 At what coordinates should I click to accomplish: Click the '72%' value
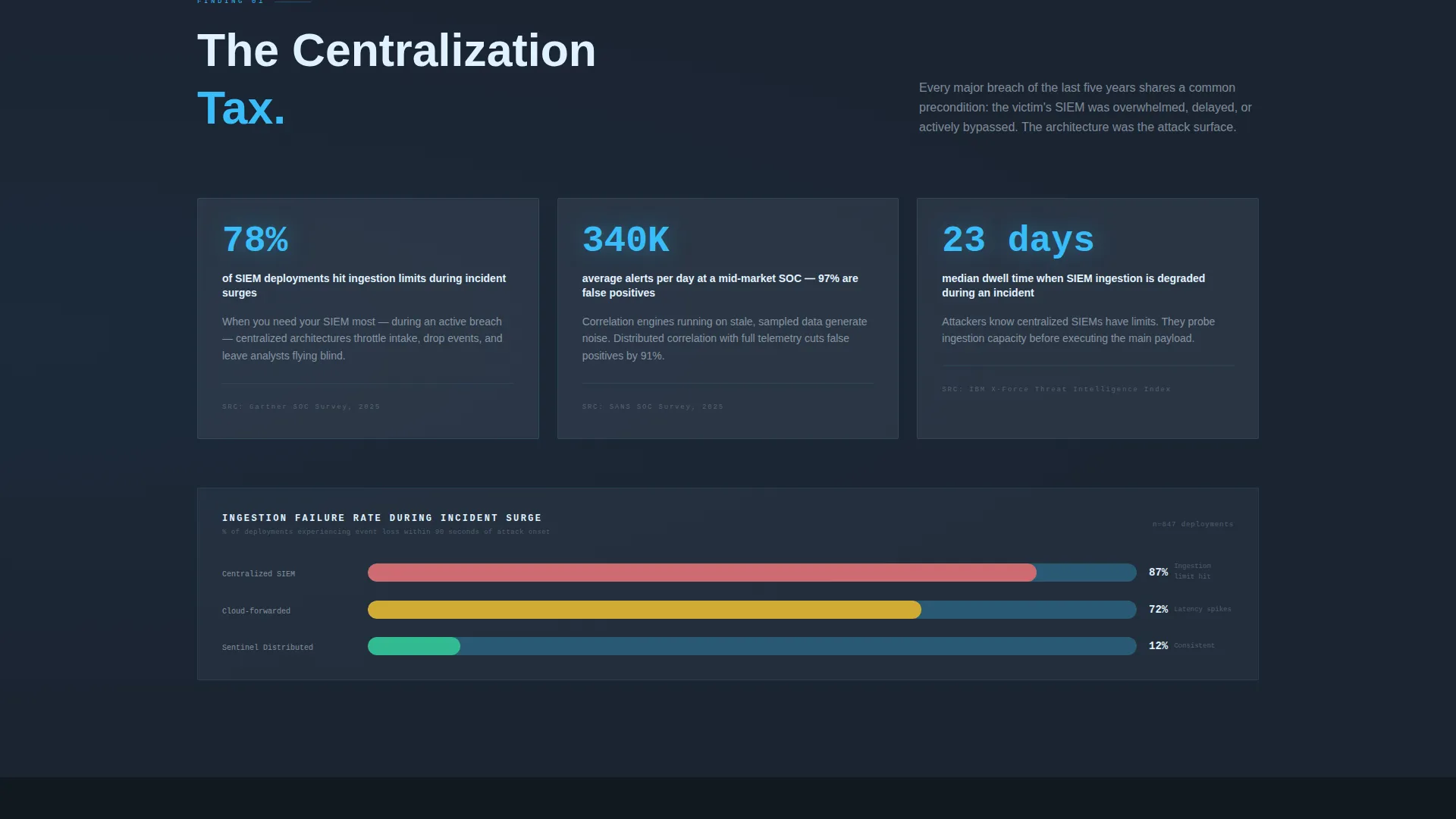(1158, 610)
